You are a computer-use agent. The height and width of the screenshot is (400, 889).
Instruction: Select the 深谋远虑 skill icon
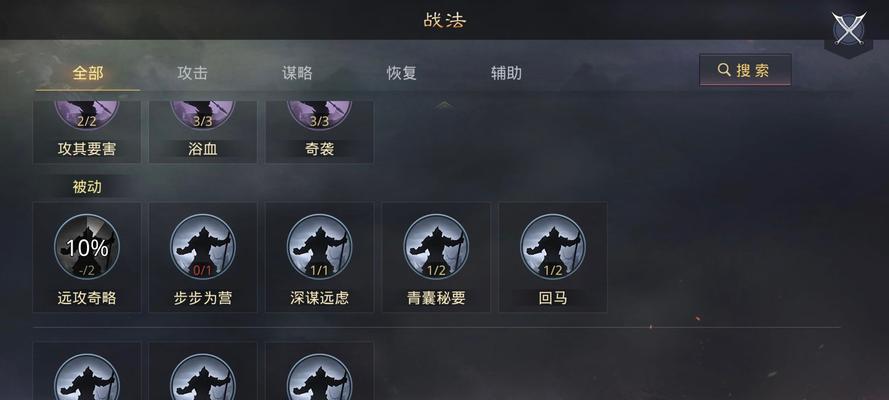pyautogui.click(x=320, y=246)
